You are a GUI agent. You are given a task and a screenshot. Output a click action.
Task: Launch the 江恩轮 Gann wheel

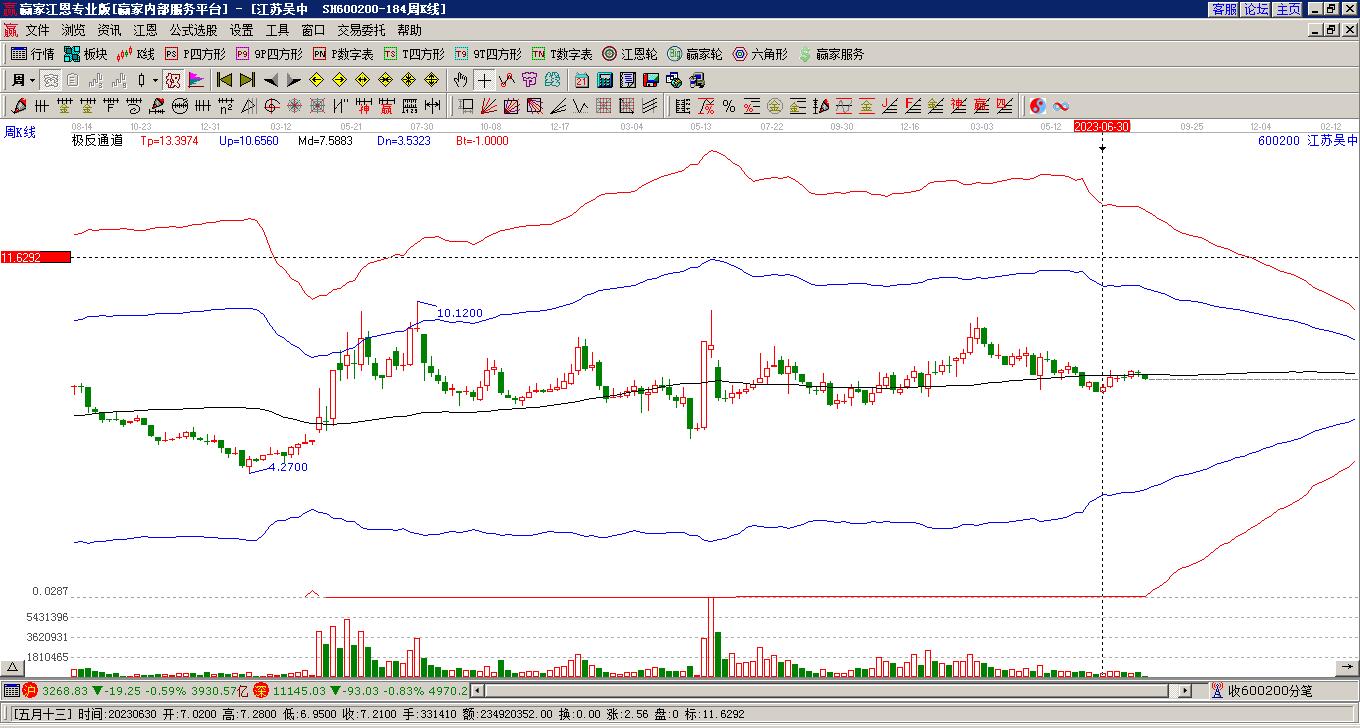click(630, 54)
